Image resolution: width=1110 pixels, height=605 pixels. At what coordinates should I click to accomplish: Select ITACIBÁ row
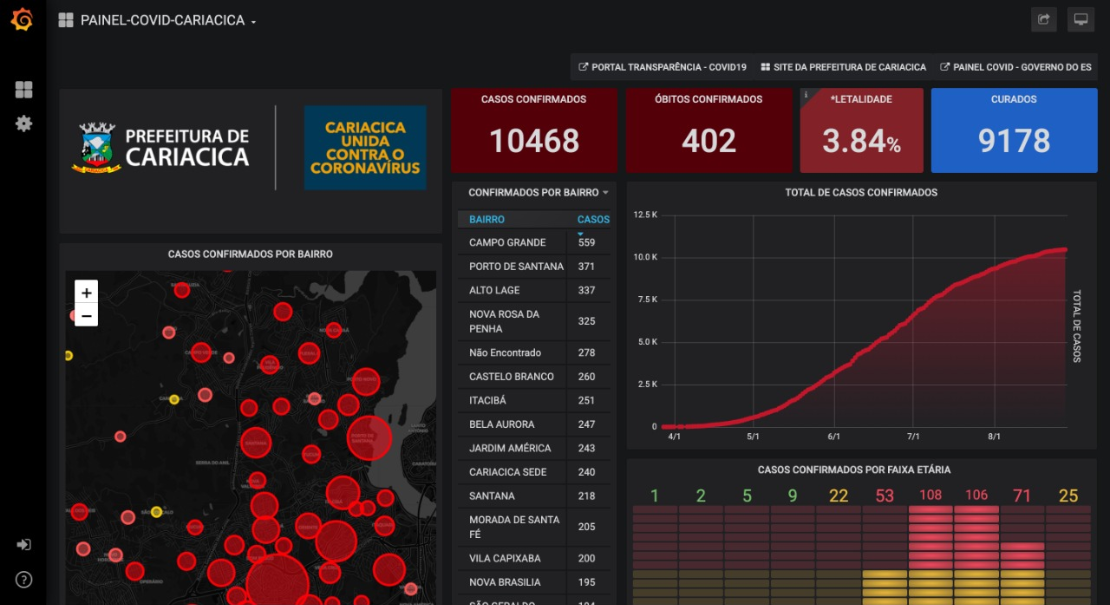534,401
